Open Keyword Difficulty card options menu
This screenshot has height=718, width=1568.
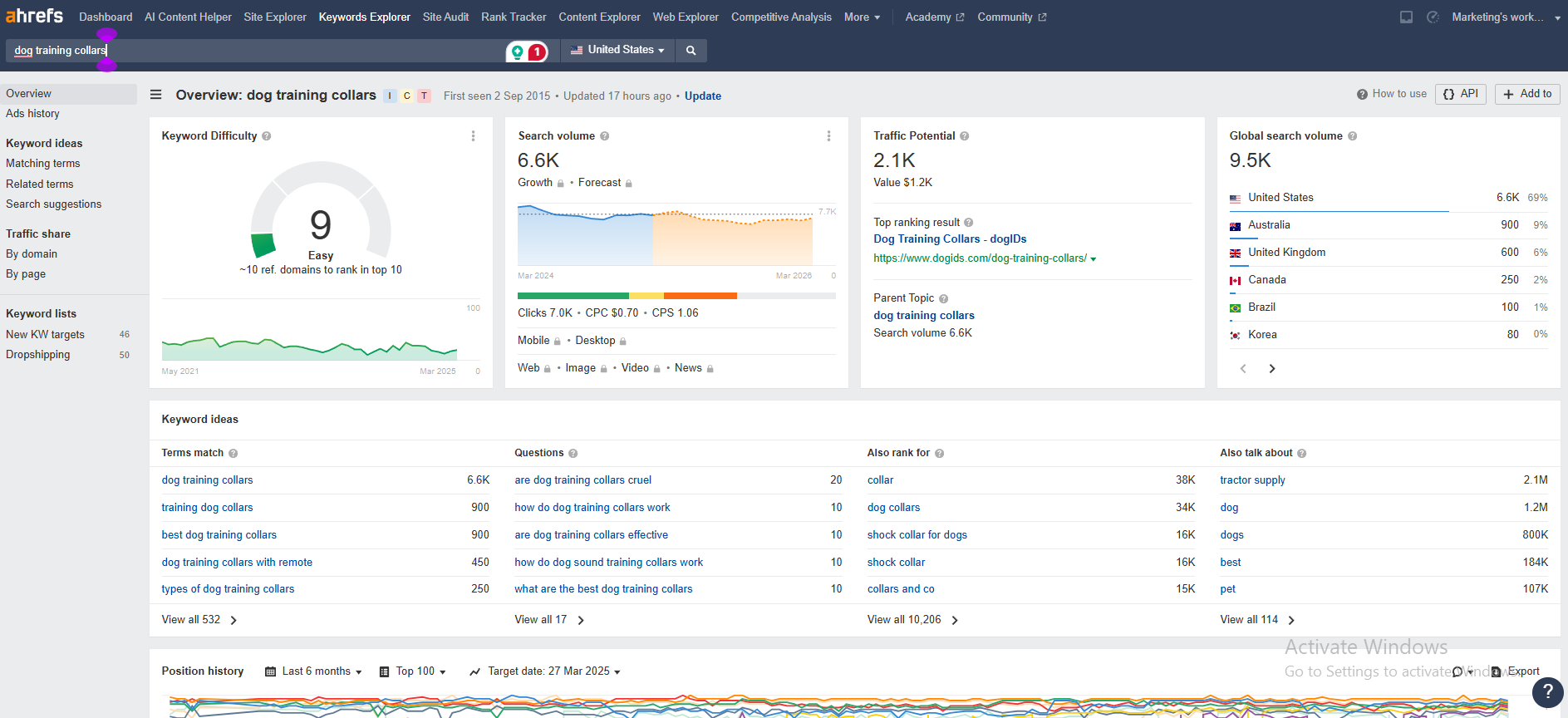tap(473, 136)
